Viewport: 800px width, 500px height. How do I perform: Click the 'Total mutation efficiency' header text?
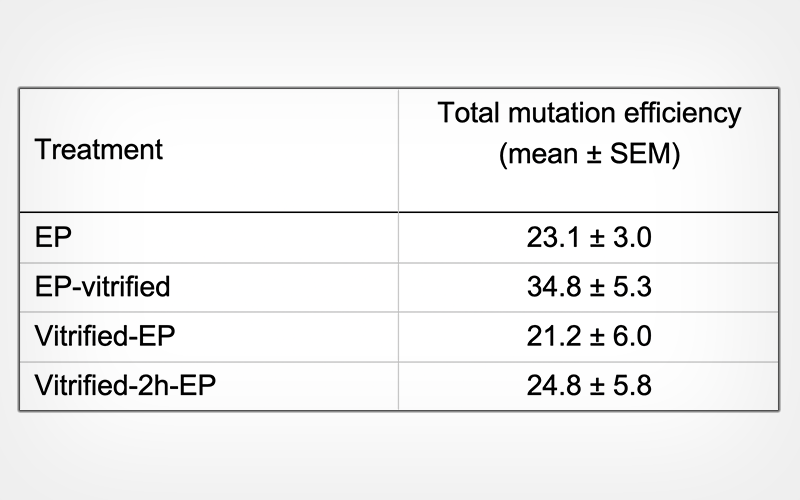pos(589,113)
